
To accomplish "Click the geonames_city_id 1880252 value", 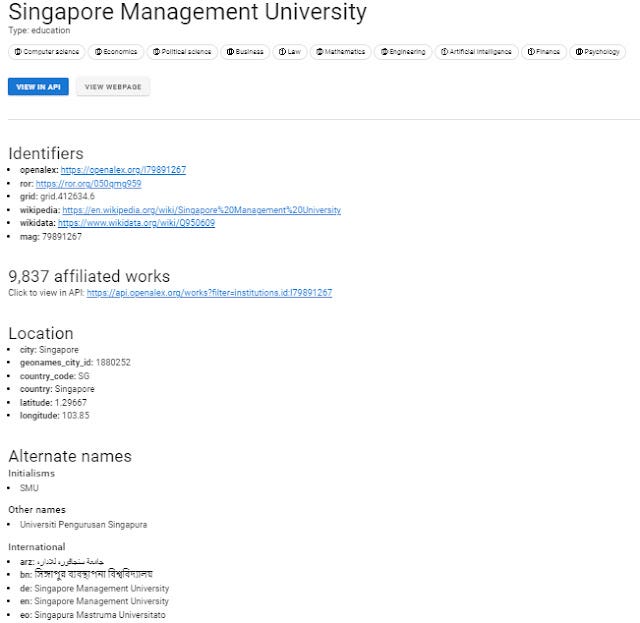I will (113, 363).
